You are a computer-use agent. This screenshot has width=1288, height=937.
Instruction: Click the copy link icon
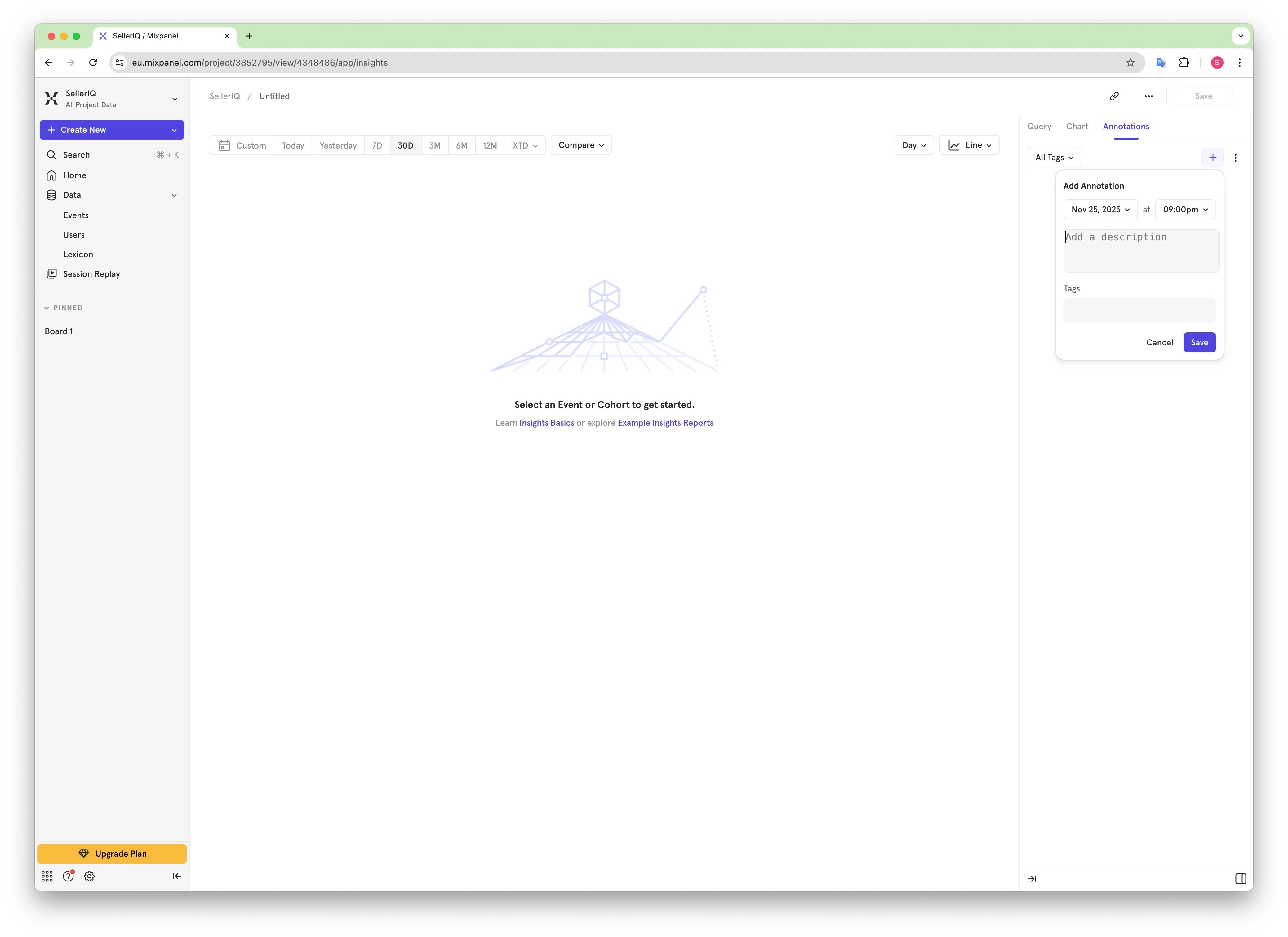coord(1114,96)
